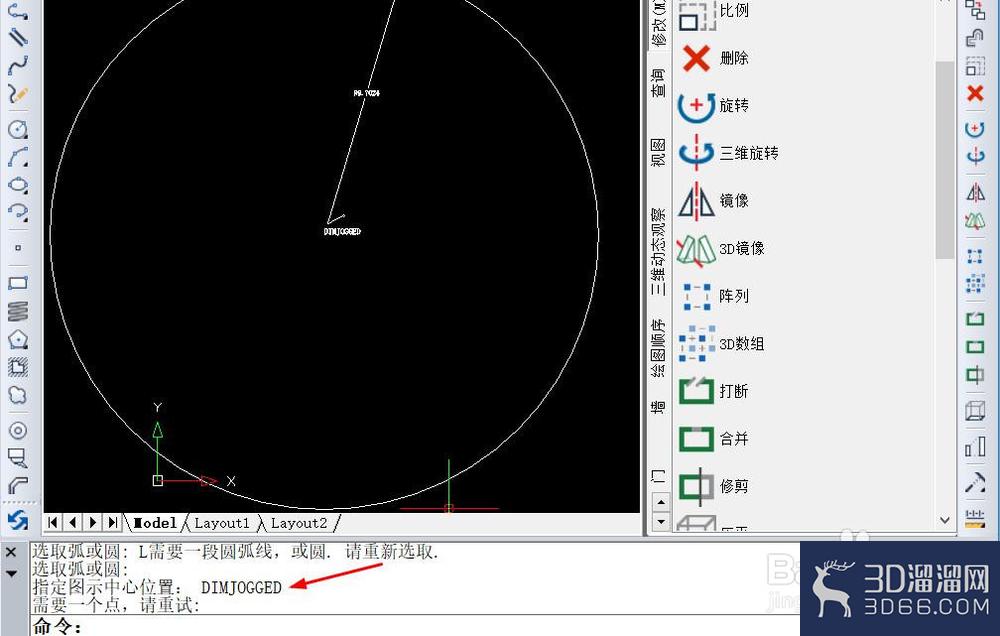This screenshot has height=636, width=1000.
Task: Open the 绘图顺序 vertical palette tab
Action: click(658, 348)
